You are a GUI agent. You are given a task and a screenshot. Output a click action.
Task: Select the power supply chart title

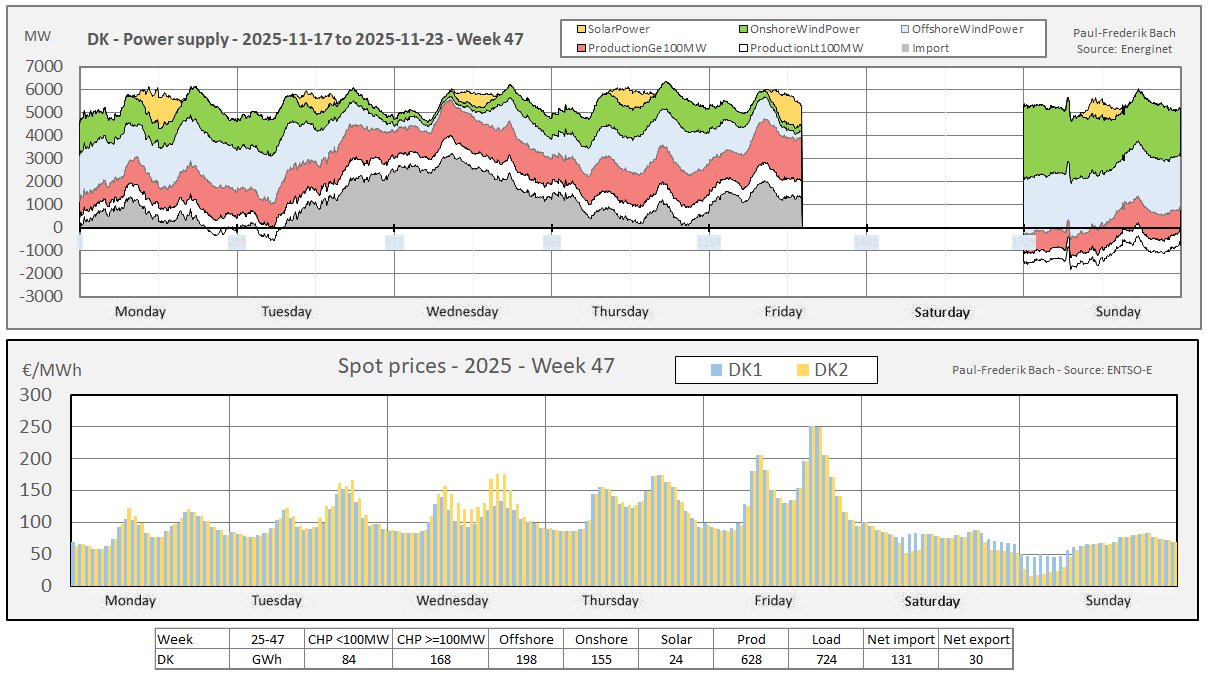pyautogui.click(x=305, y=41)
